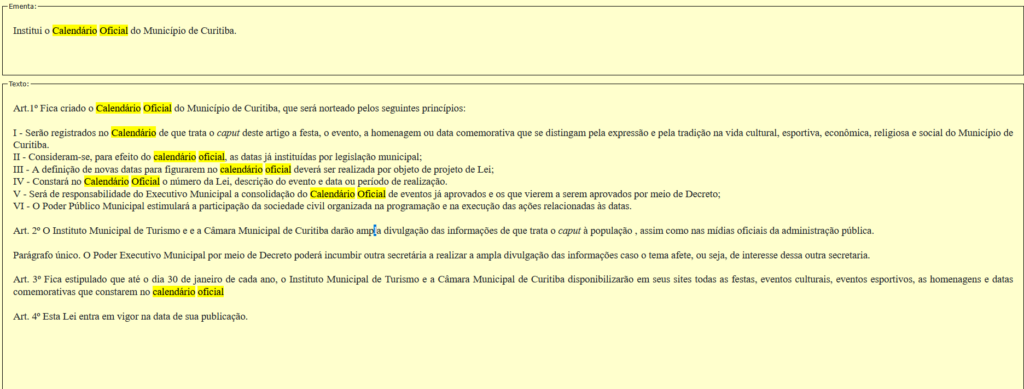Click highlighted "Calendário Oficial" in item V
Screen dimensions: 1024x389
coord(348,194)
